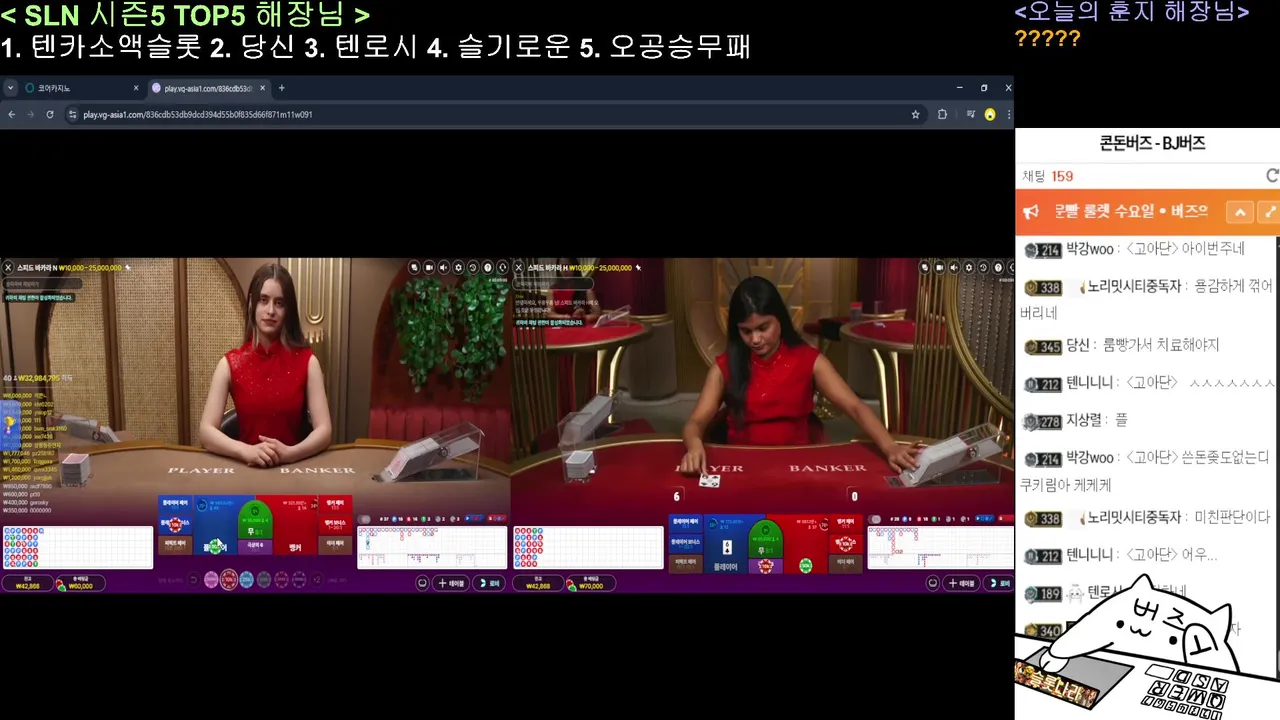Click bead road scoreboard in left game

78,547
